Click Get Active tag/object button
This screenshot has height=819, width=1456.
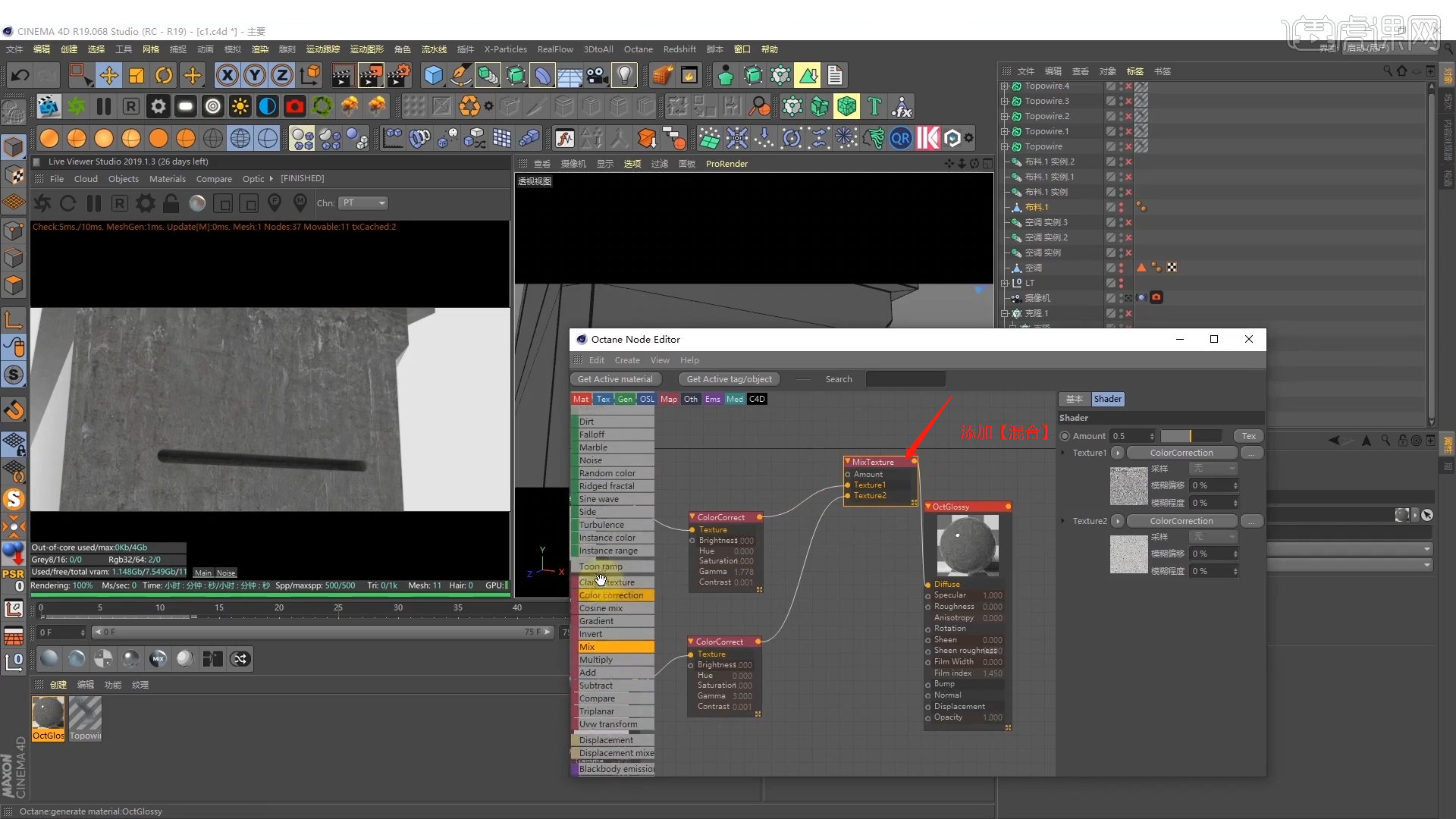click(730, 379)
